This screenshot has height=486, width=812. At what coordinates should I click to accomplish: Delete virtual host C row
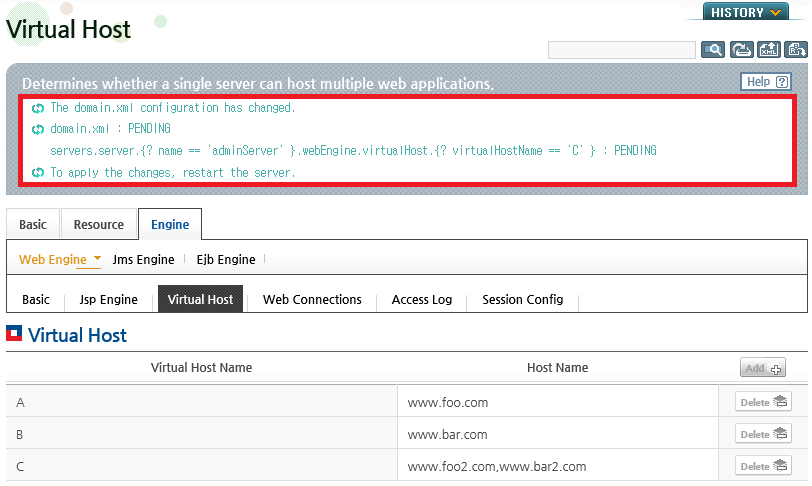point(763,466)
